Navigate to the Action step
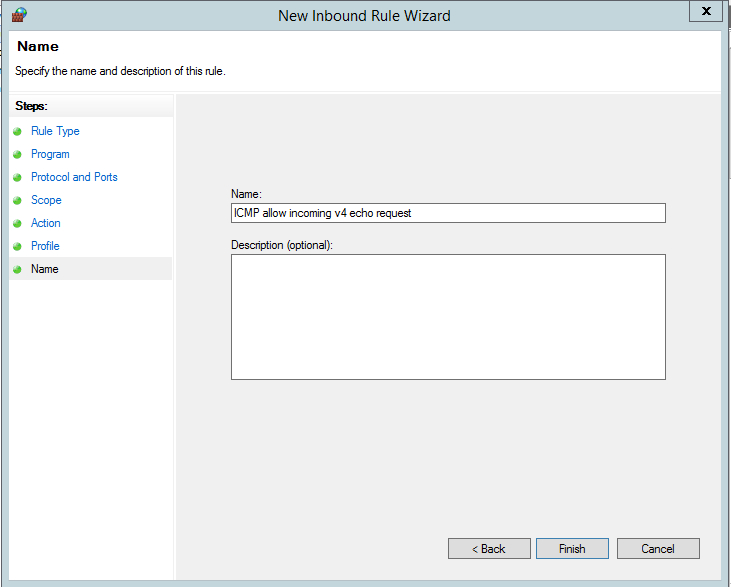Image resolution: width=731 pixels, height=587 pixels. (46, 223)
